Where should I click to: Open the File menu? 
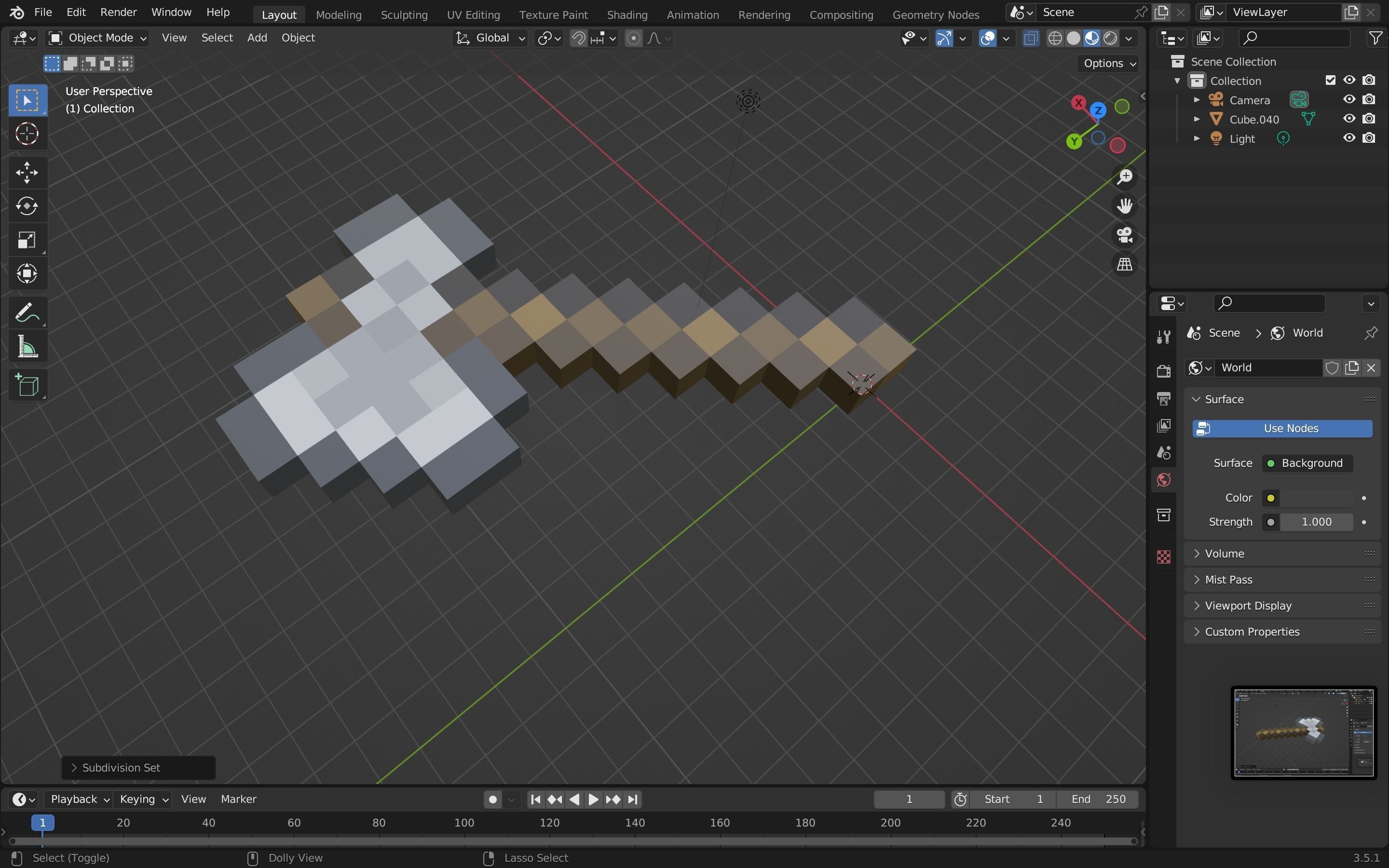click(x=43, y=12)
